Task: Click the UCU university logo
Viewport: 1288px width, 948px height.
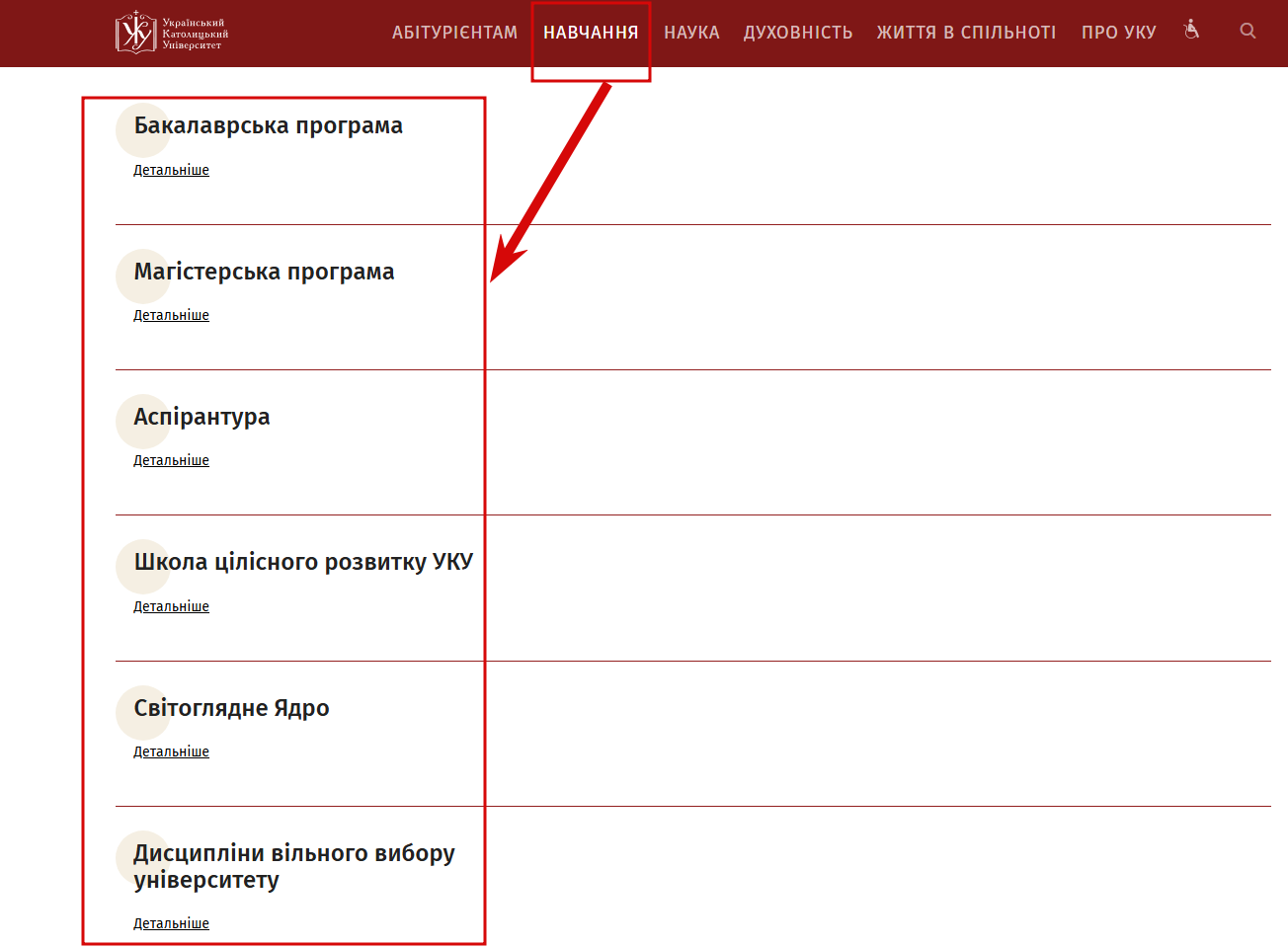Action: [172, 33]
